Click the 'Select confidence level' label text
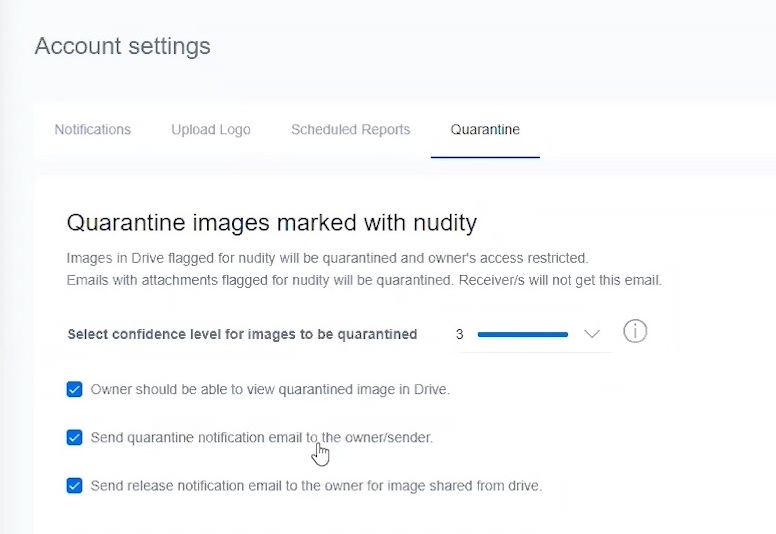Image resolution: width=776 pixels, height=534 pixels. click(x=242, y=335)
